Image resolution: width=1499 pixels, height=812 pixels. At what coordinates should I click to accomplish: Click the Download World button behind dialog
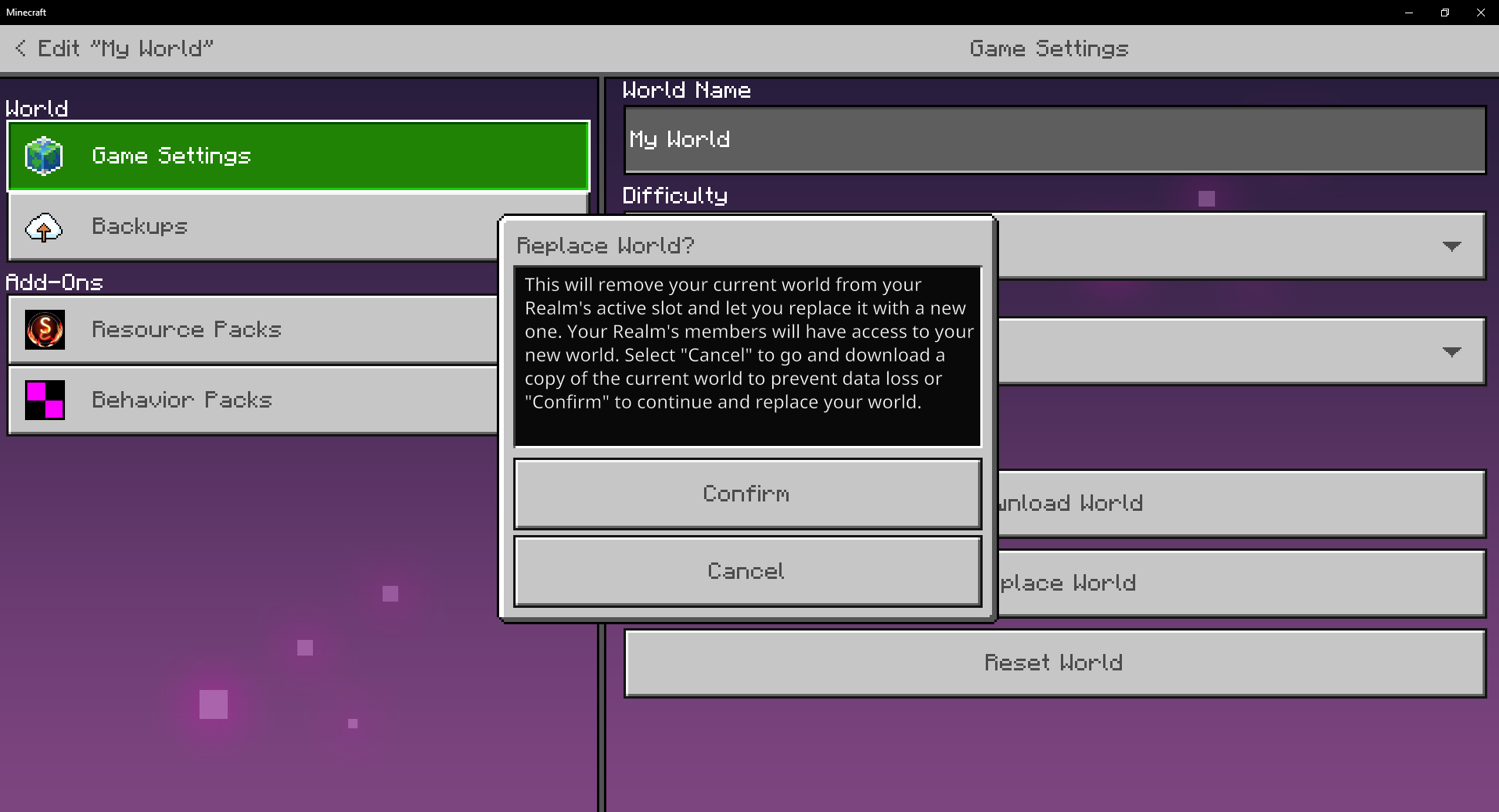(1241, 503)
